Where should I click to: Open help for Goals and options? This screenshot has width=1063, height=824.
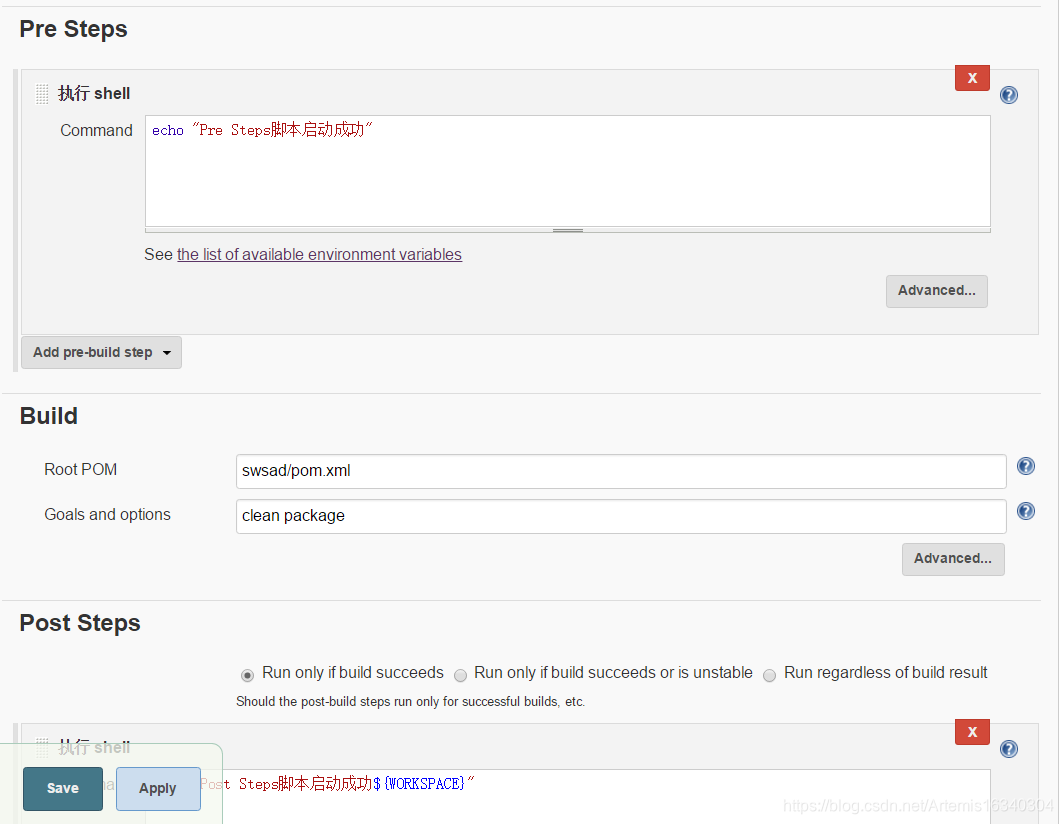(x=1026, y=511)
